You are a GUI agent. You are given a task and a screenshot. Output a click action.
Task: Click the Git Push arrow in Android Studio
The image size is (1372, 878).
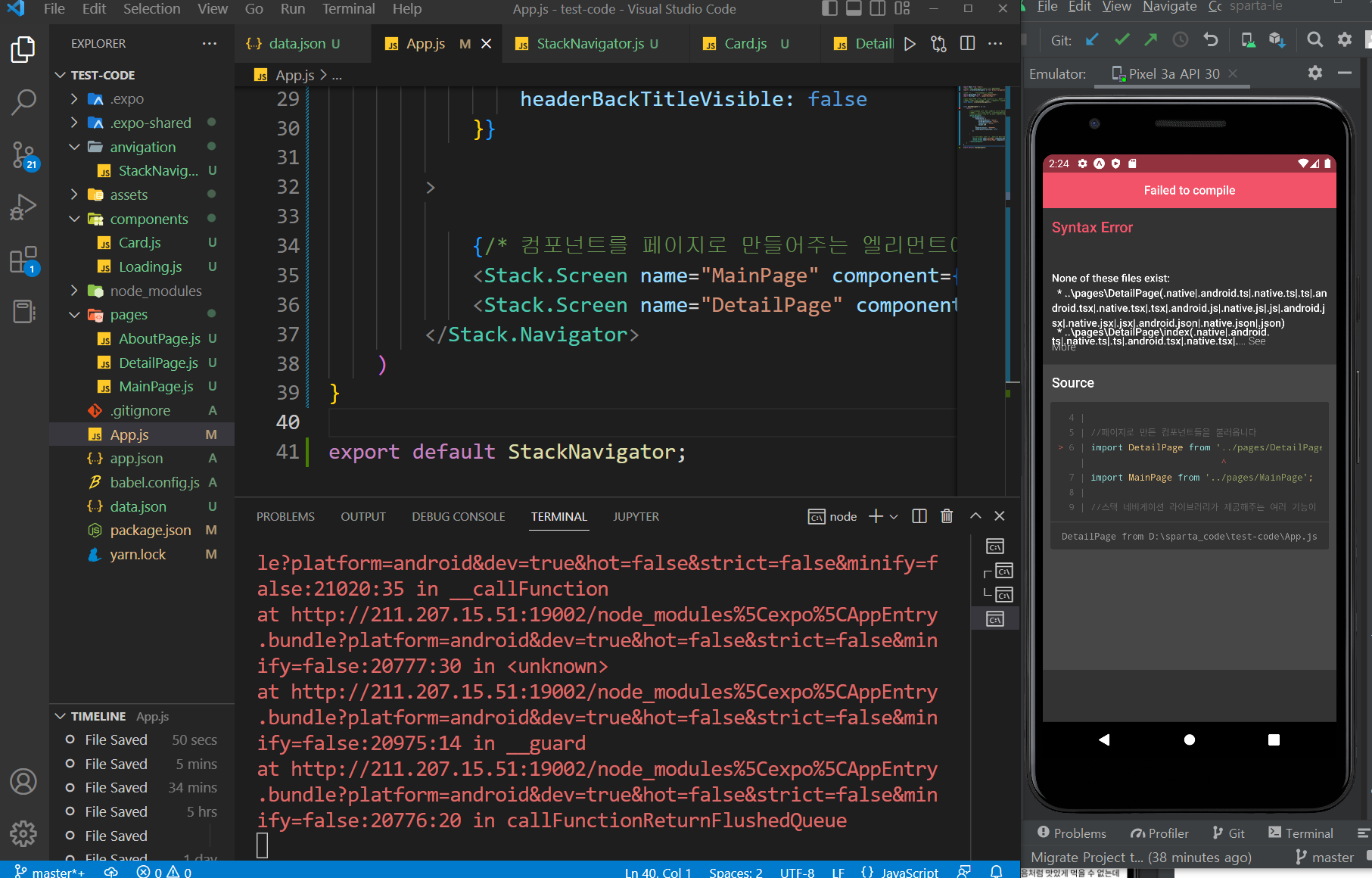(x=1150, y=40)
